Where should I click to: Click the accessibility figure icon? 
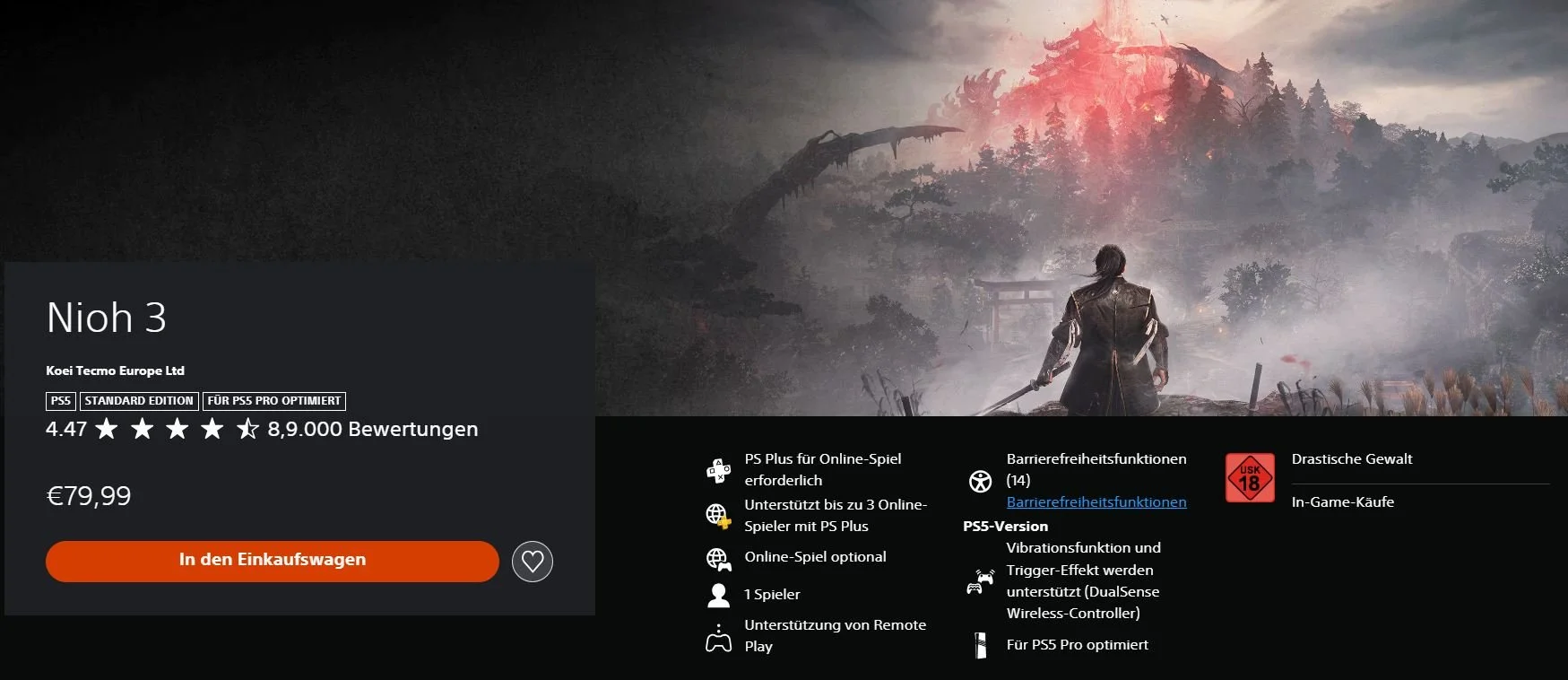click(x=981, y=482)
